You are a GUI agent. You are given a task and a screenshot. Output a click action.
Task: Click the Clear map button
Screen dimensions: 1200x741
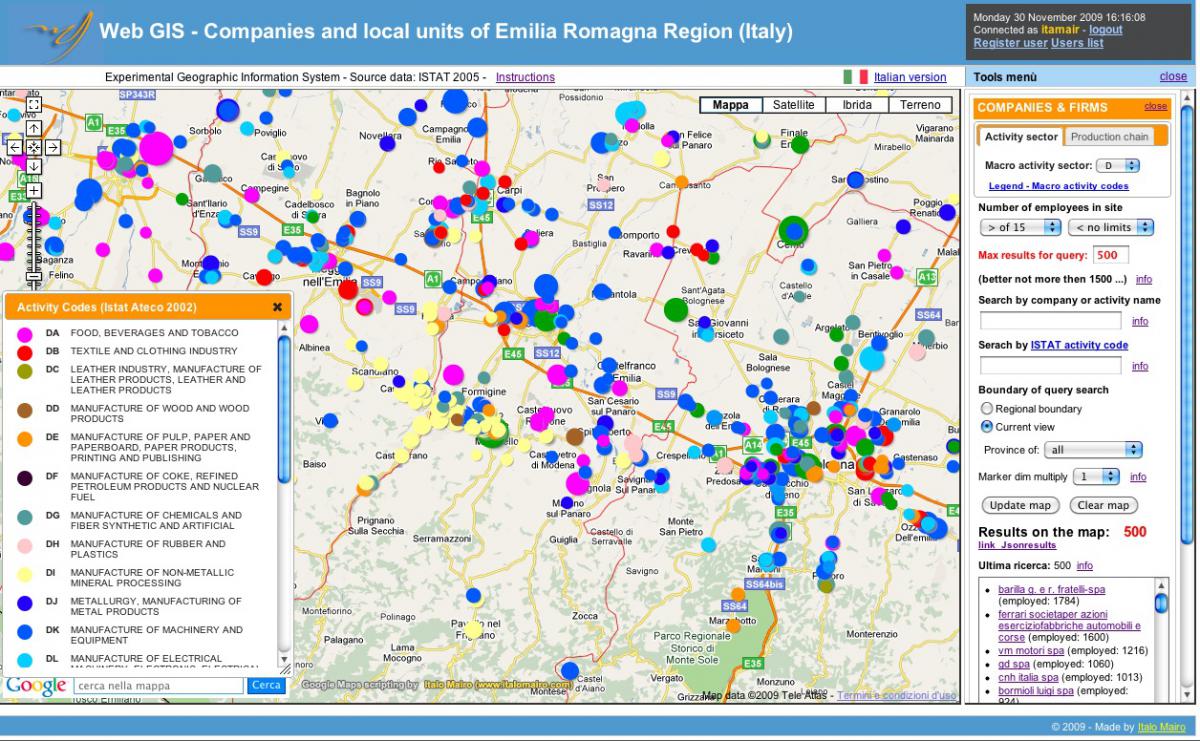(x=1104, y=505)
